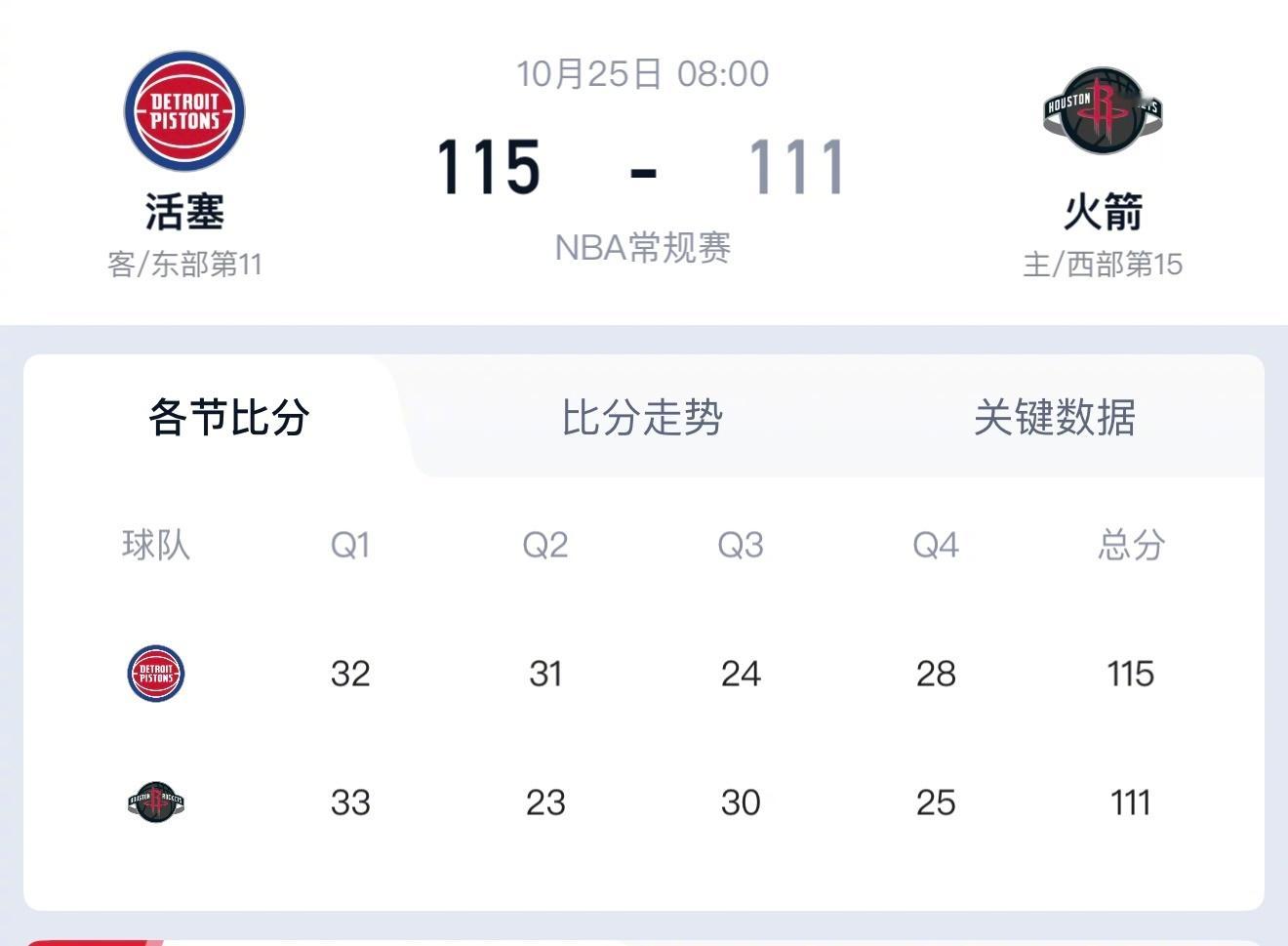This screenshot has height=946, width=1288.
Task: Switch to the 比分走势 tab
Action: click(644, 417)
